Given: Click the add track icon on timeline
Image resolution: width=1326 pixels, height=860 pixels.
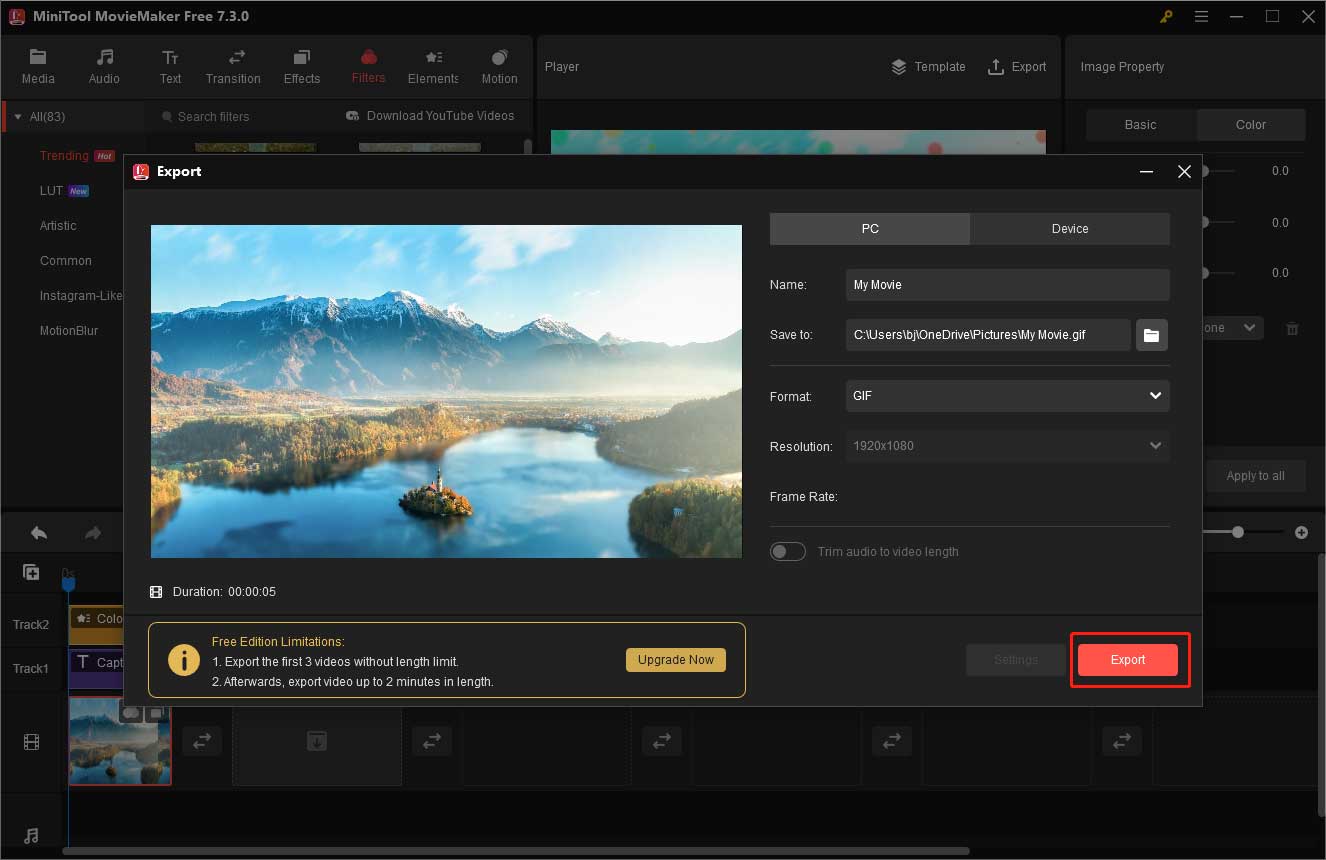Looking at the screenshot, I should tap(32, 572).
